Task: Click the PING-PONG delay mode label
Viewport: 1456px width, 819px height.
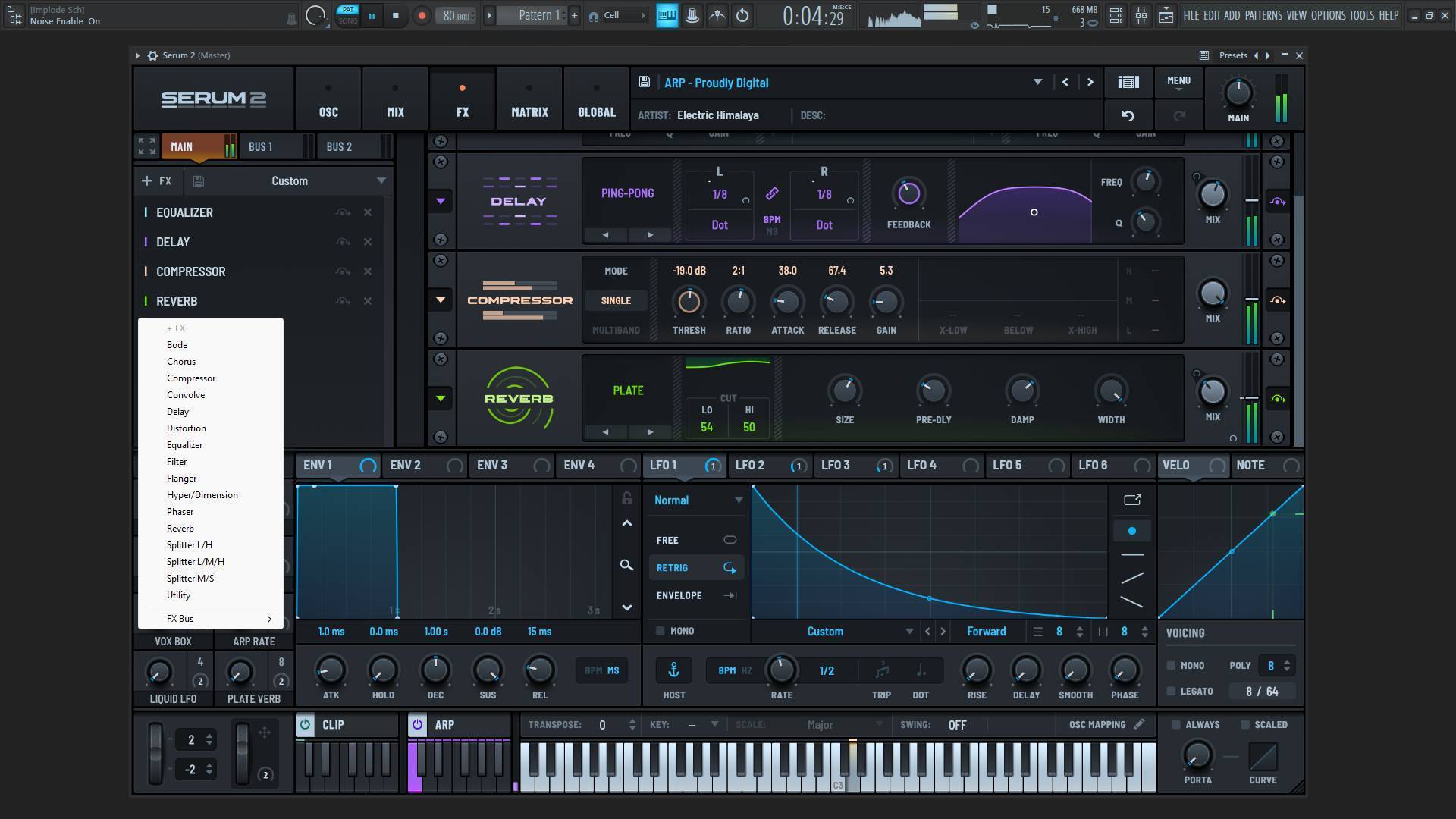Action: [x=627, y=193]
